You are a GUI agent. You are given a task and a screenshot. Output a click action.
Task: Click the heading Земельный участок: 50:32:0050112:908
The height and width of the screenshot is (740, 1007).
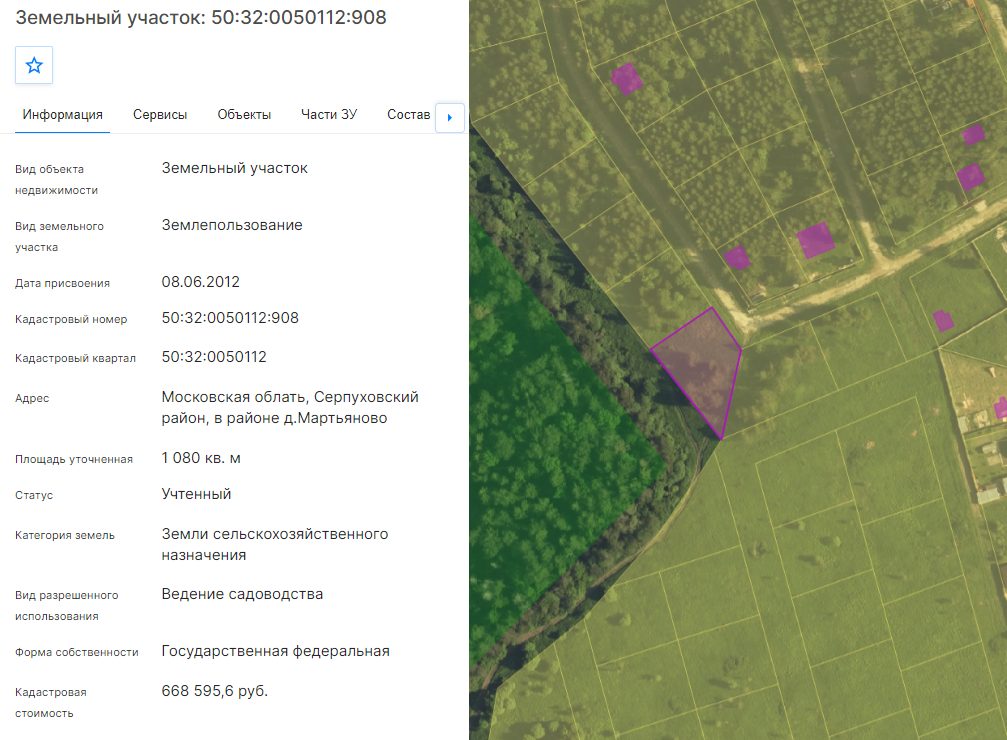click(201, 17)
